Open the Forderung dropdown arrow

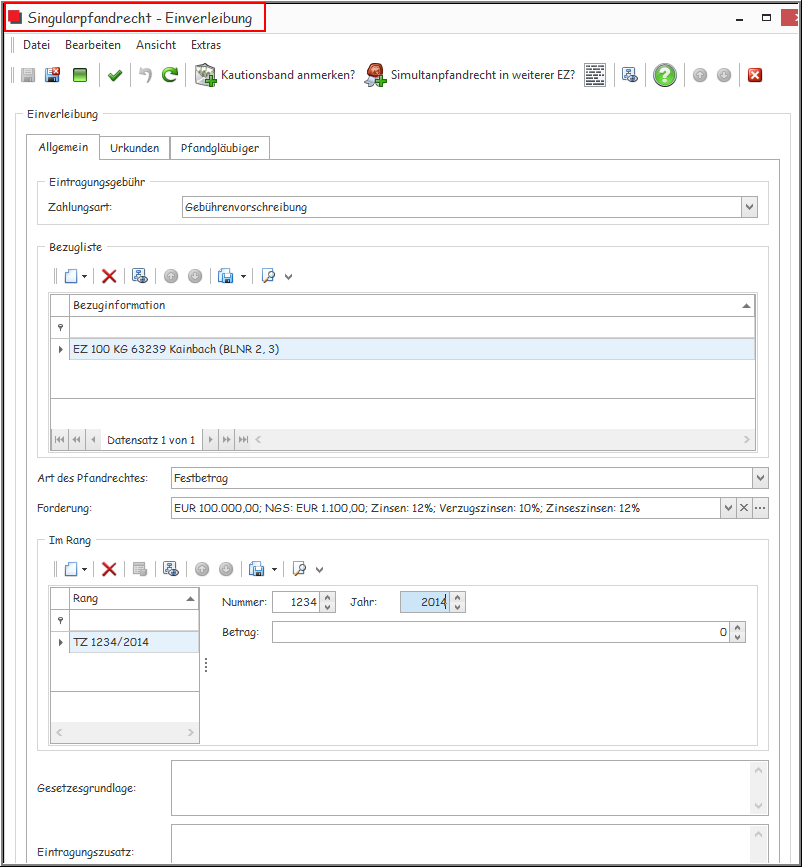click(728, 508)
